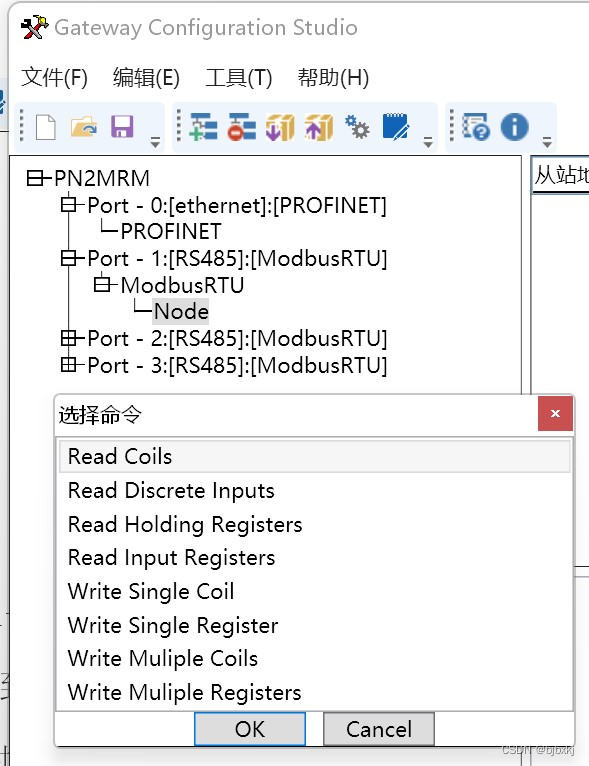Confirm selection with the OK button
589x766 pixels.
click(x=250, y=729)
